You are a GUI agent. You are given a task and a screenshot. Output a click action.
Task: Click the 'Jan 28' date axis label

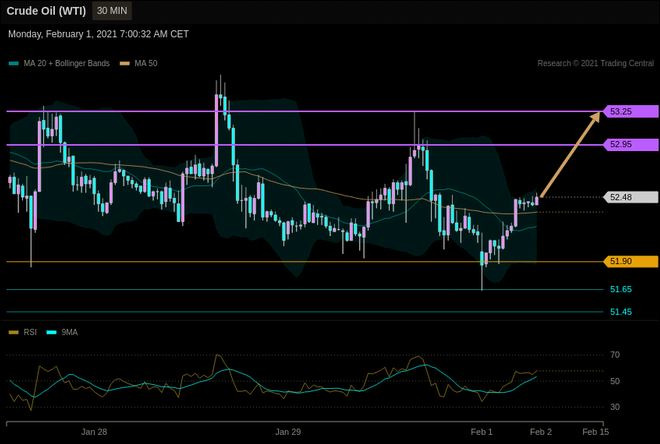pyautogui.click(x=94, y=432)
